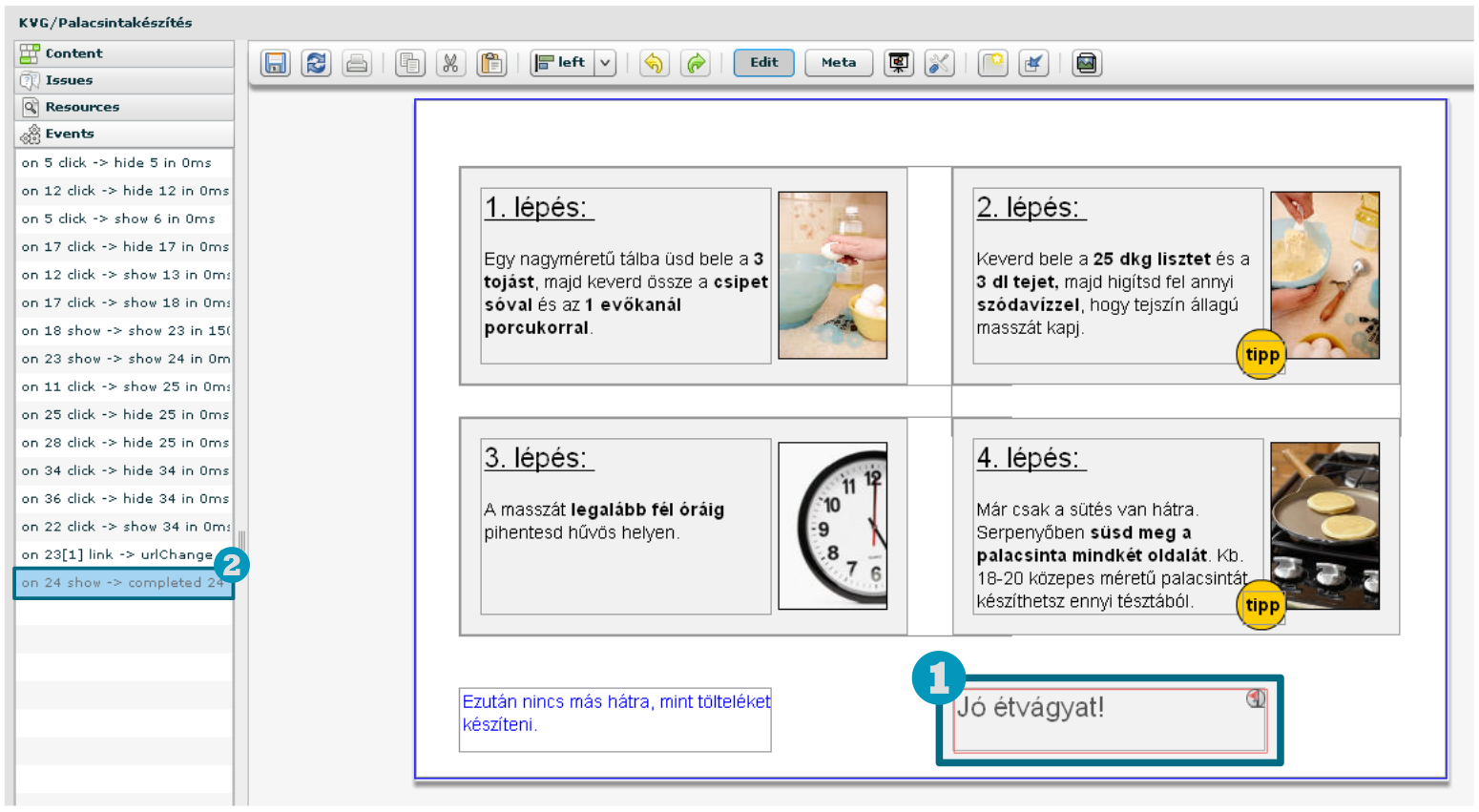Screen dimensions: 1479x812
Task: Click the Copy icon in toolbar
Action: tap(410, 63)
